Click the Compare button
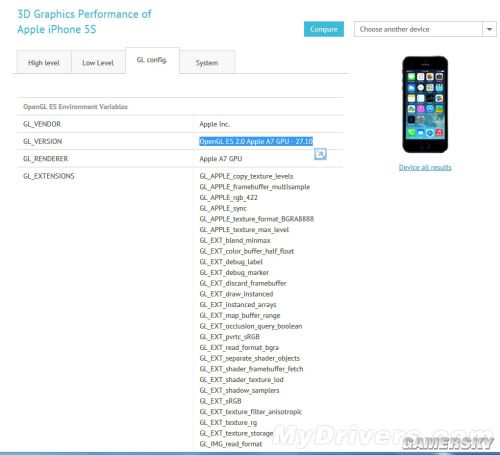Image resolution: width=500 pixels, height=455 pixels. tap(324, 29)
